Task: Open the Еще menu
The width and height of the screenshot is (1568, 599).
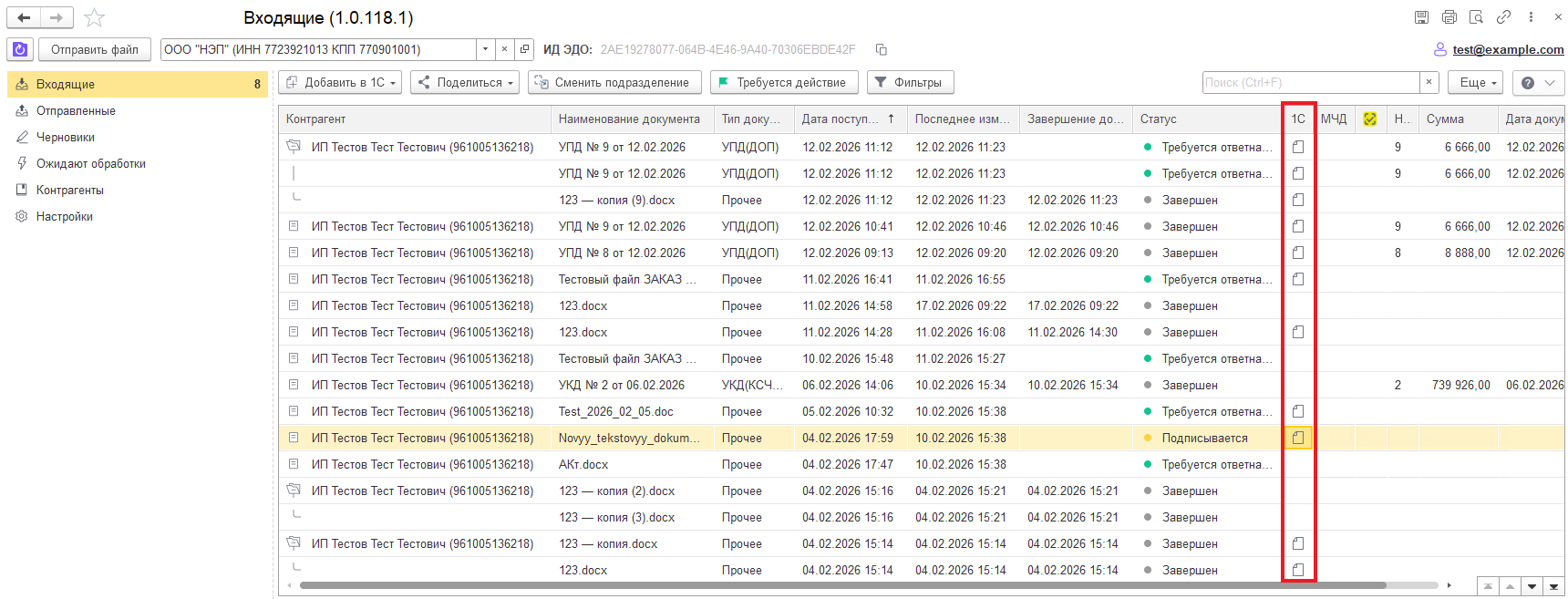Action: [1478, 82]
